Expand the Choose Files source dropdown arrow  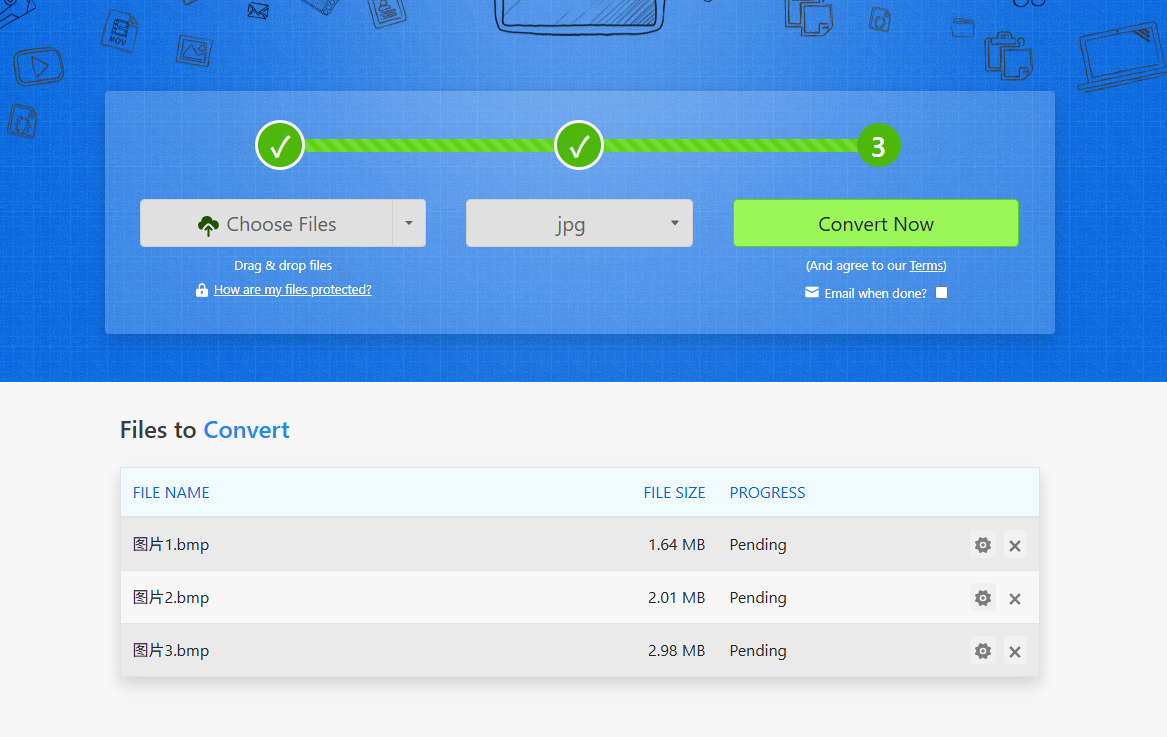coord(409,223)
